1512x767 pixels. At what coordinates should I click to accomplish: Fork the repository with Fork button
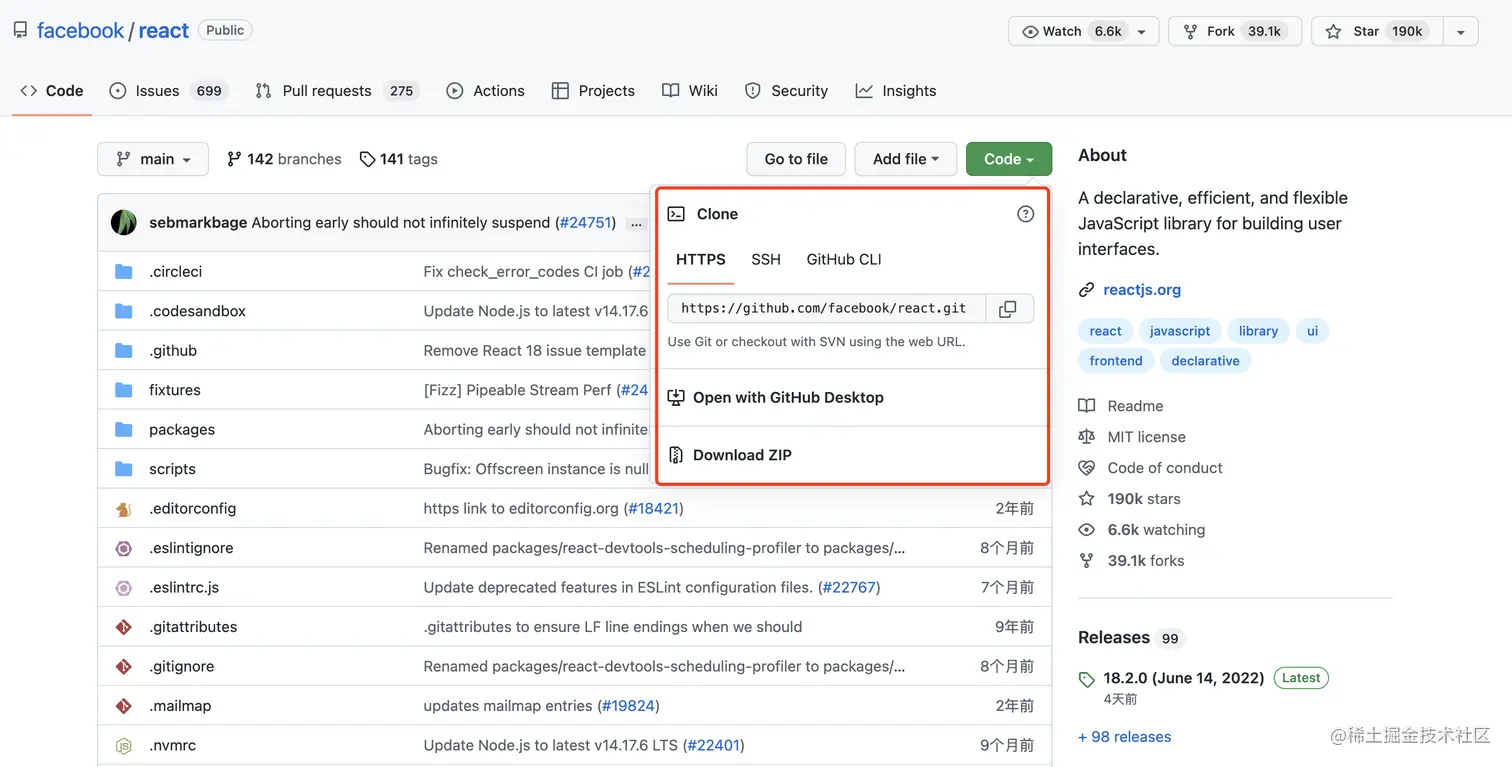point(1234,32)
